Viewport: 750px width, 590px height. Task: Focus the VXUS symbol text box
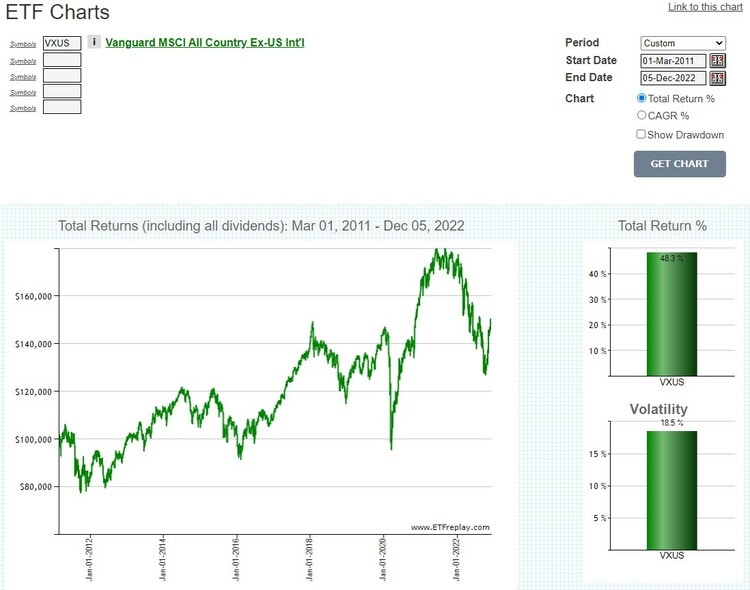pyautogui.click(x=62, y=44)
